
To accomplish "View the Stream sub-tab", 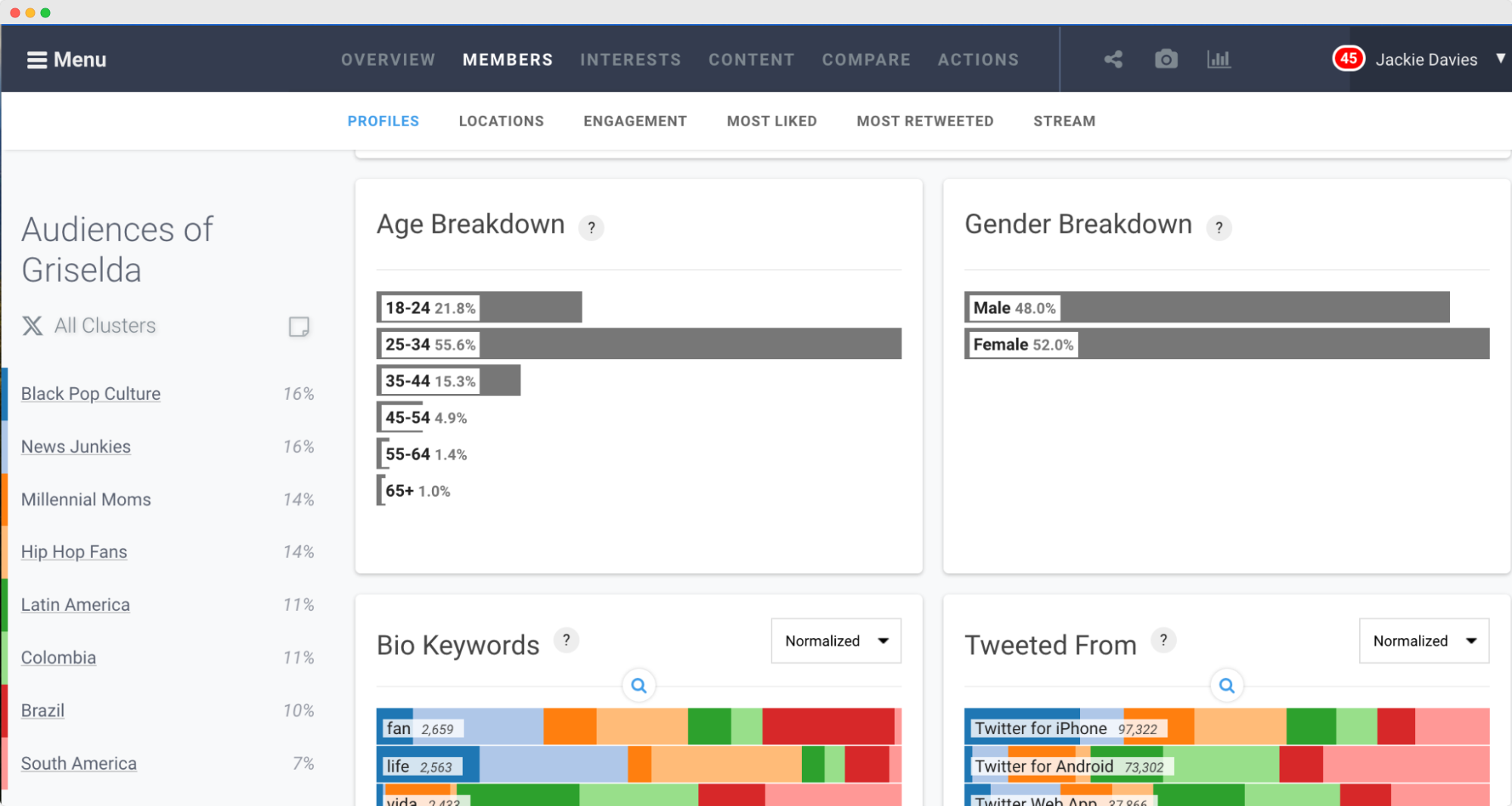I will click(x=1064, y=121).
